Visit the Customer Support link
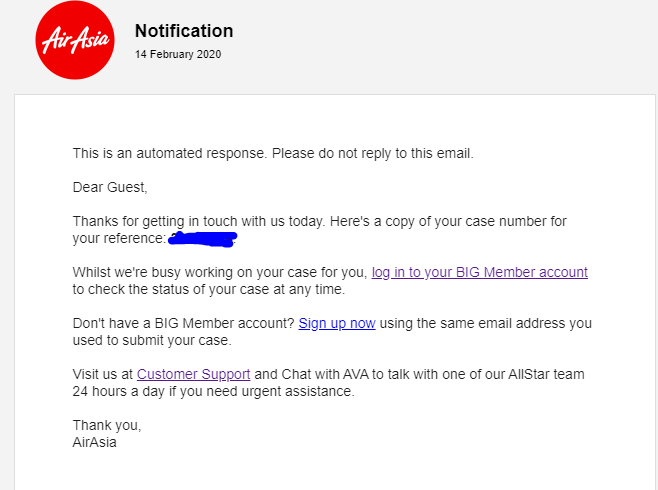658x490 pixels. 193,374
